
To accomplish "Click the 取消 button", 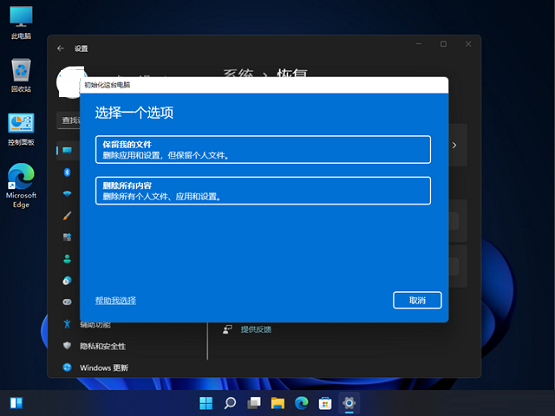I will click(x=417, y=300).
